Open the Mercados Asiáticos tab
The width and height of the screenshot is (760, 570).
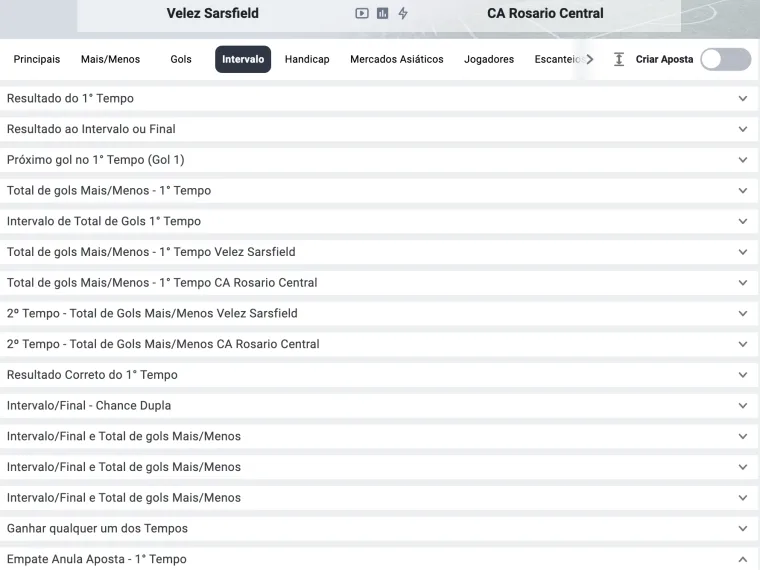point(396,59)
